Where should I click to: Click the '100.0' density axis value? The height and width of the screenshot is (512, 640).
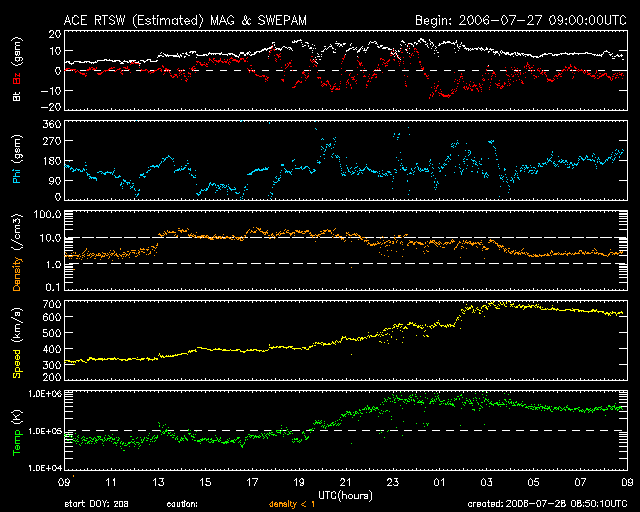pos(47,214)
